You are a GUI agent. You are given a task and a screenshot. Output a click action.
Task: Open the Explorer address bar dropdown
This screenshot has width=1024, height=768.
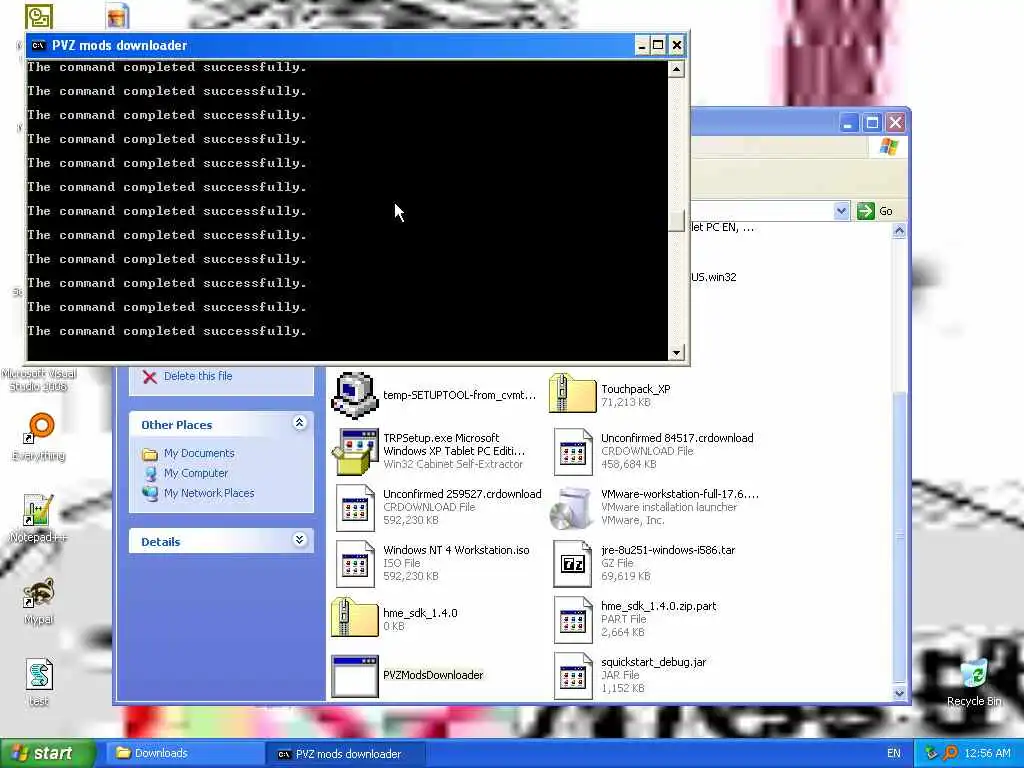(x=841, y=211)
